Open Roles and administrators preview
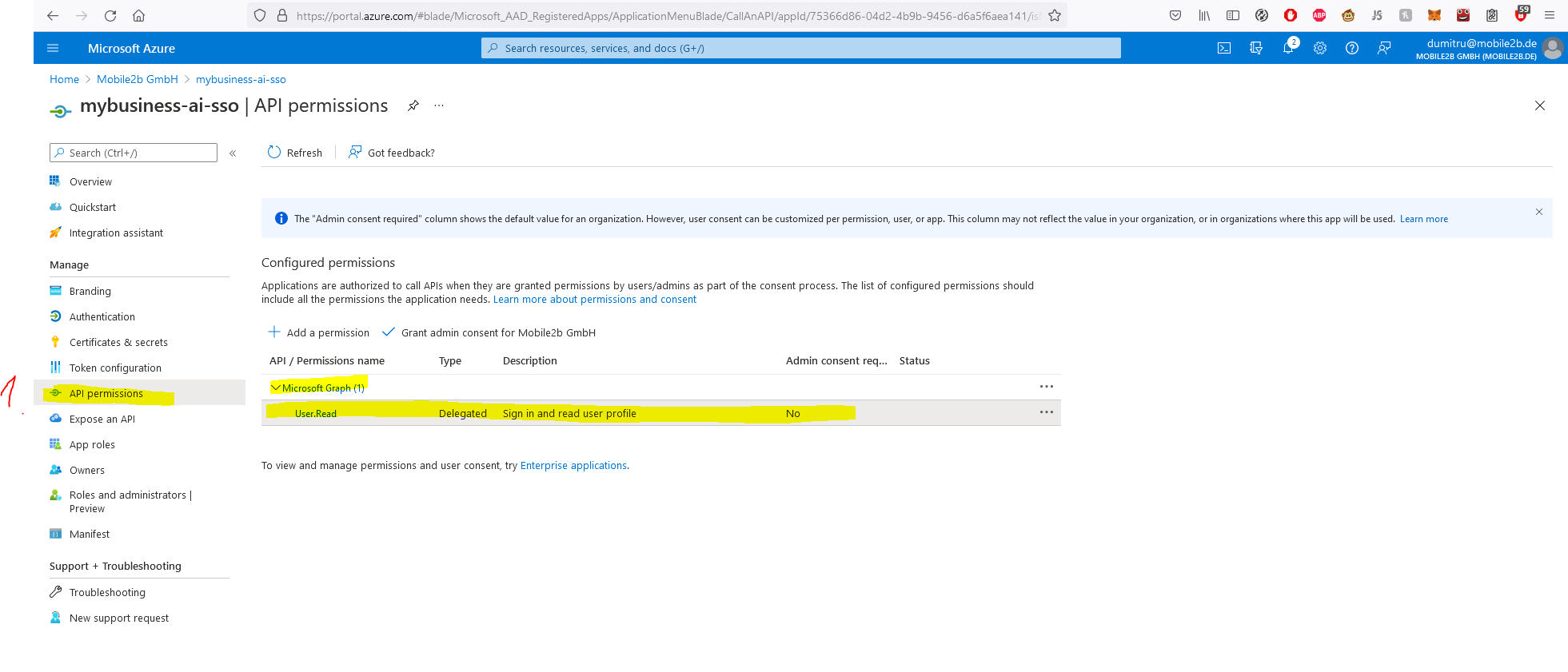 click(x=130, y=502)
